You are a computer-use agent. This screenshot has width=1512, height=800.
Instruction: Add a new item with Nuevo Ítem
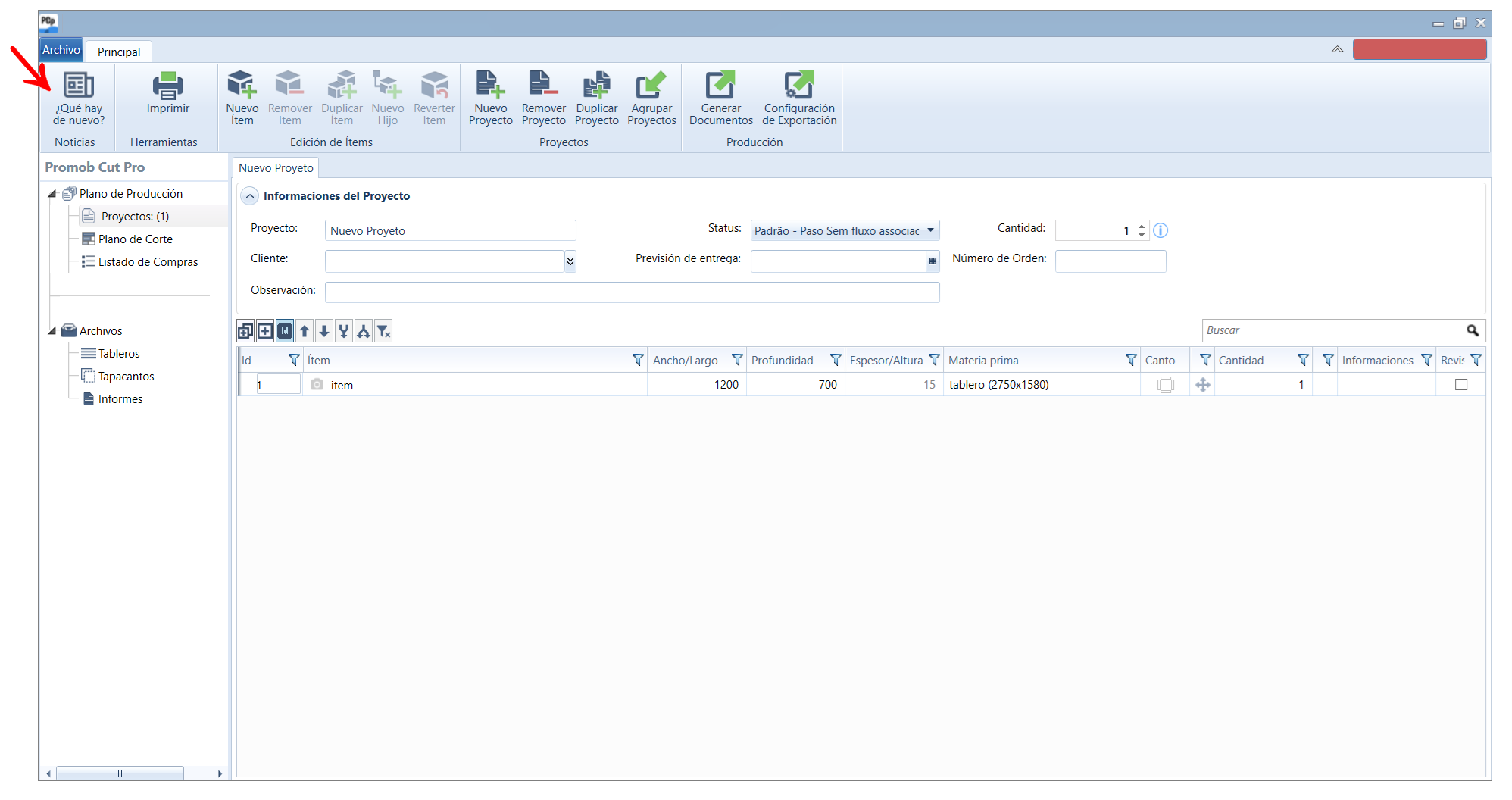(242, 98)
